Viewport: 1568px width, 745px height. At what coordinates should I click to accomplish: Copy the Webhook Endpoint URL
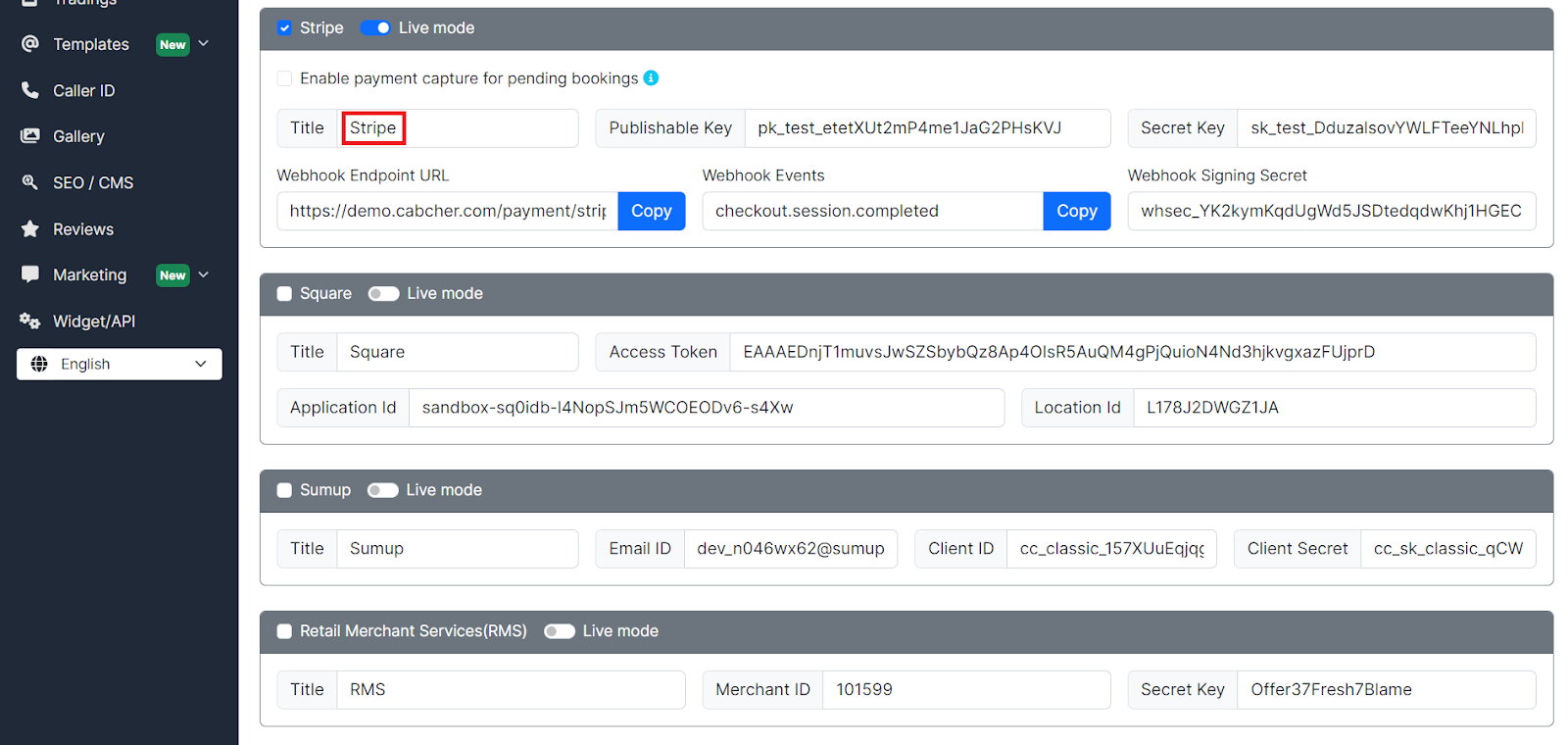point(652,211)
